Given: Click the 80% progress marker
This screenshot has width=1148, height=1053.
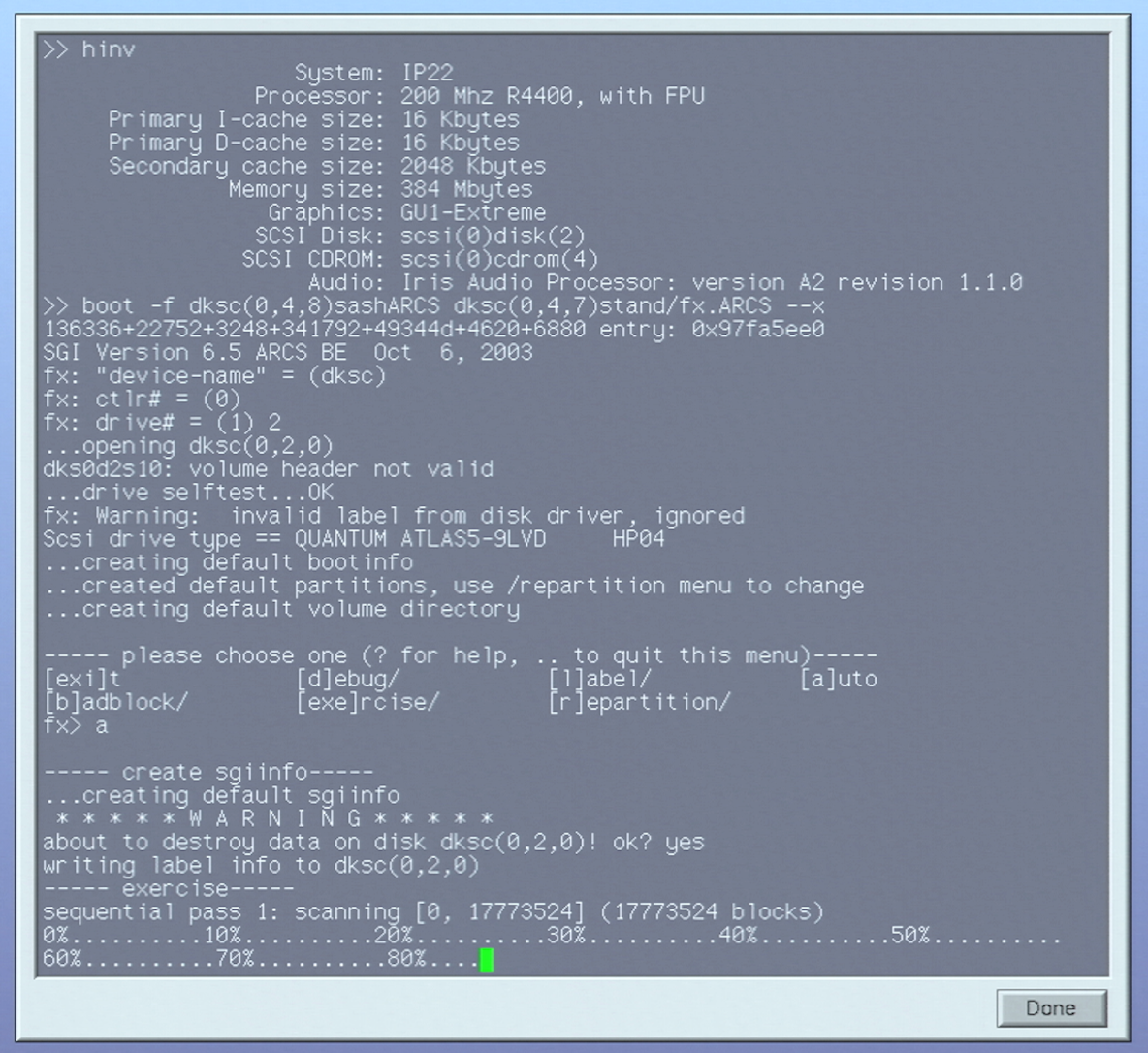Looking at the screenshot, I should coord(406,959).
